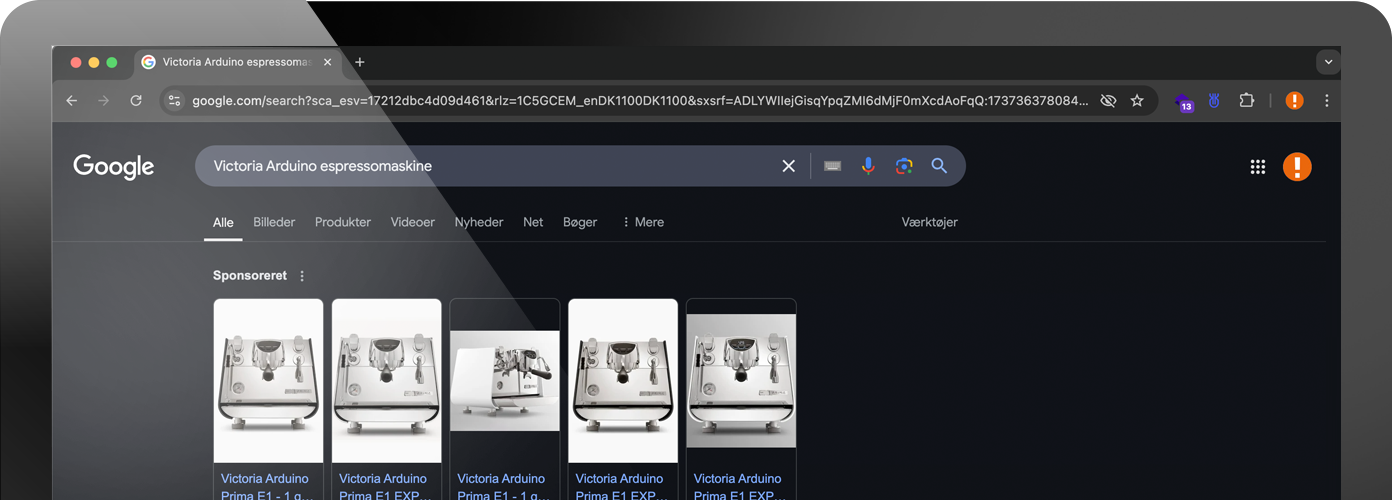Open Chrome profile icon in toolbar
This screenshot has height=500, width=1392.
[x=1294, y=101]
